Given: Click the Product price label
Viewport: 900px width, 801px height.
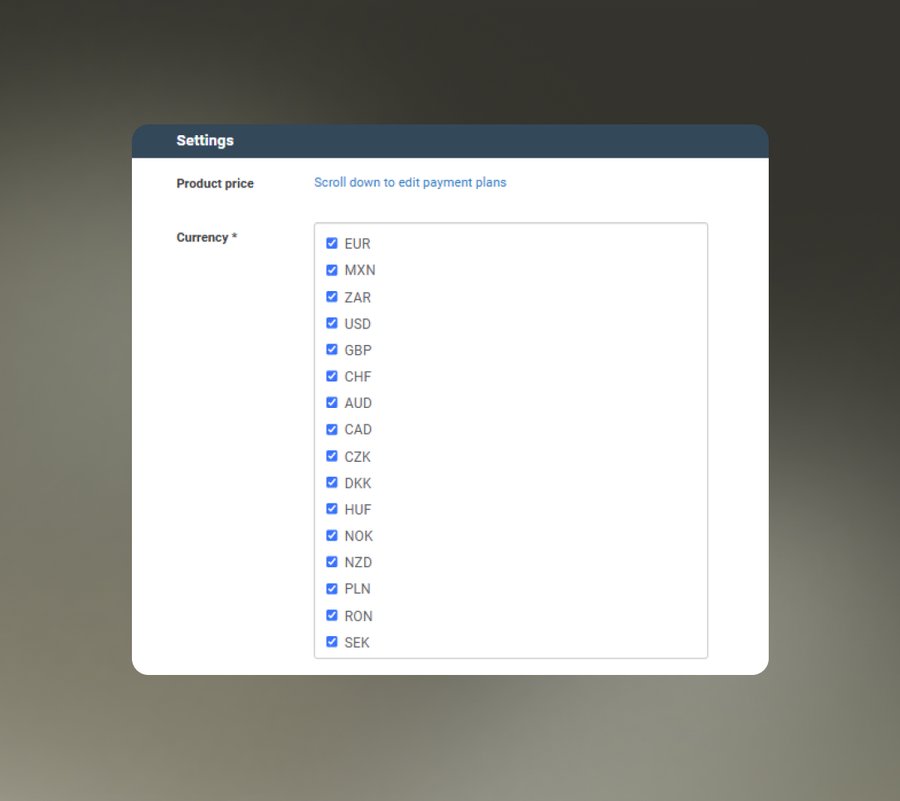Looking at the screenshot, I should (215, 184).
